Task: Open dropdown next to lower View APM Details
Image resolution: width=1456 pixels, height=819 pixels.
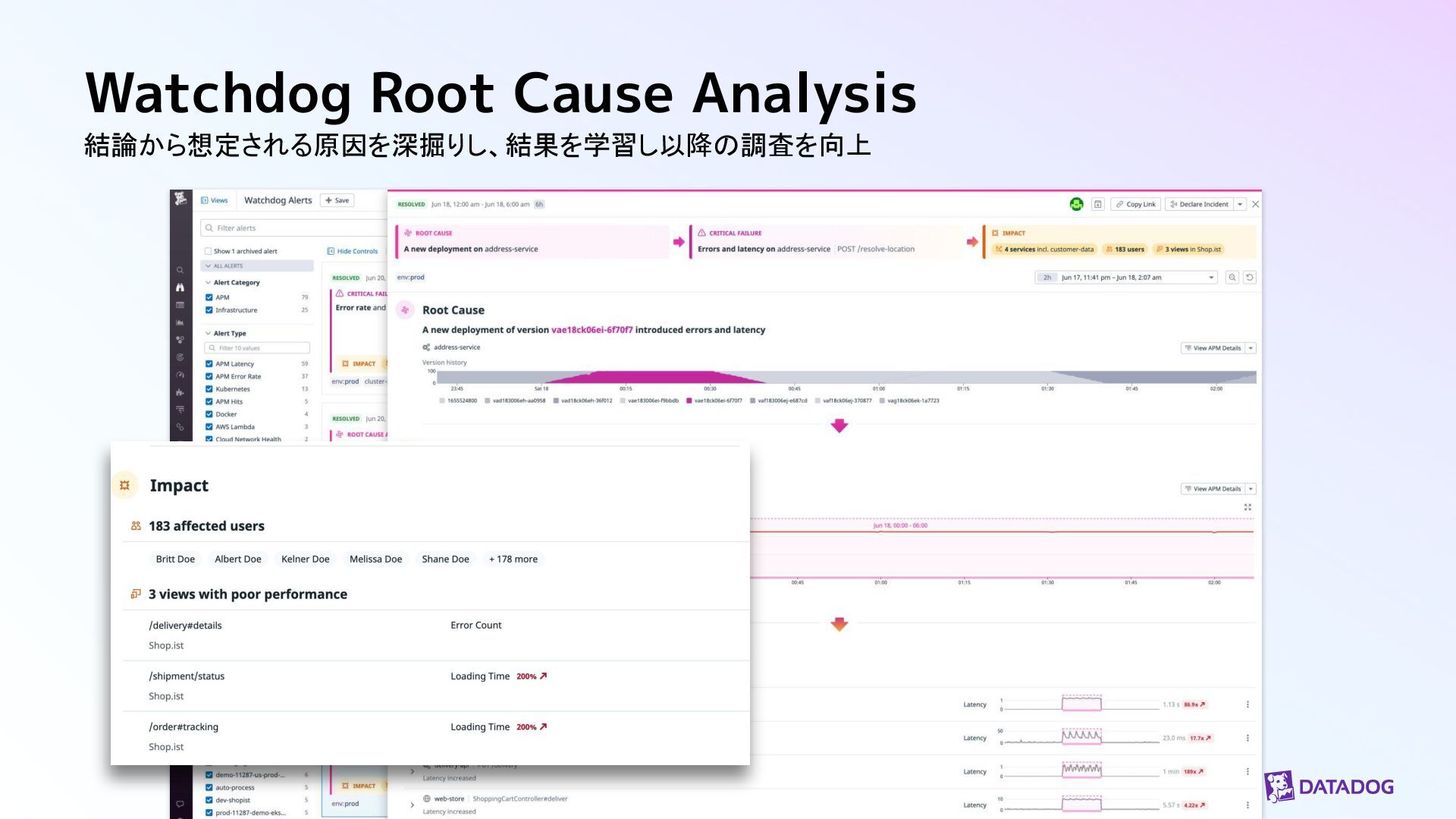Action: (1250, 489)
